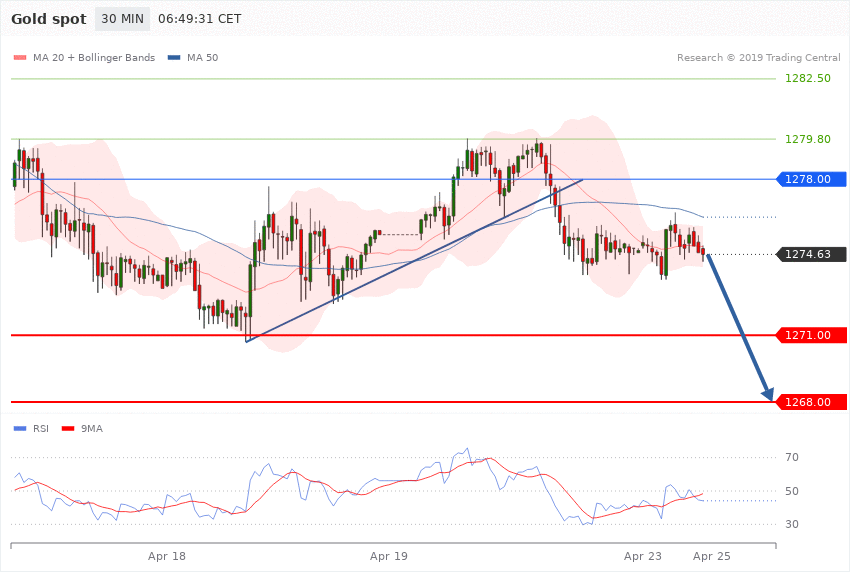Click the RSI indicator label

pyautogui.click(x=41, y=429)
